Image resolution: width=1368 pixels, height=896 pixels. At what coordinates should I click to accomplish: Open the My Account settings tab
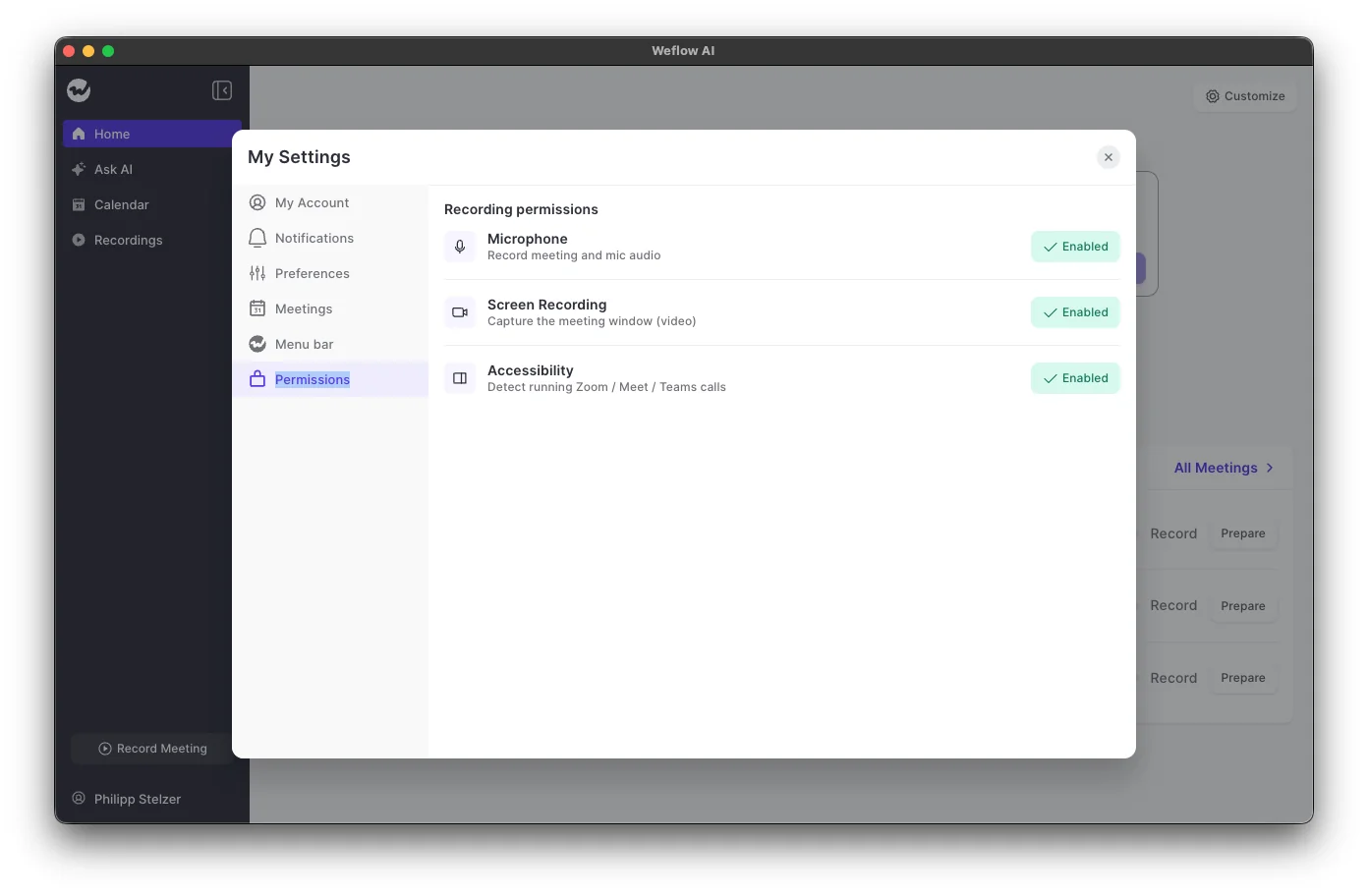click(x=330, y=202)
